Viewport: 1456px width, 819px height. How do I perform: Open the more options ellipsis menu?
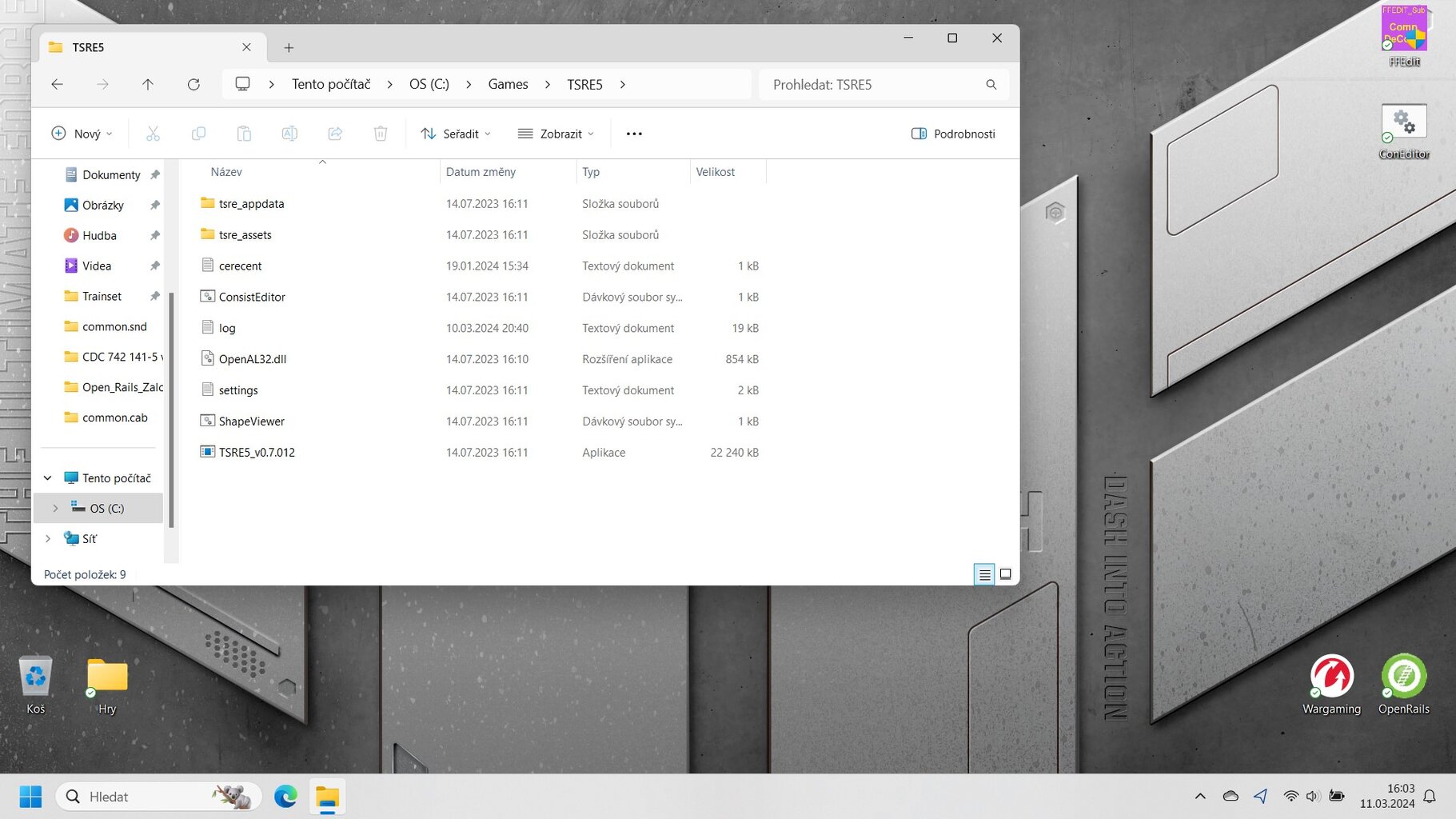coord(634,134)
